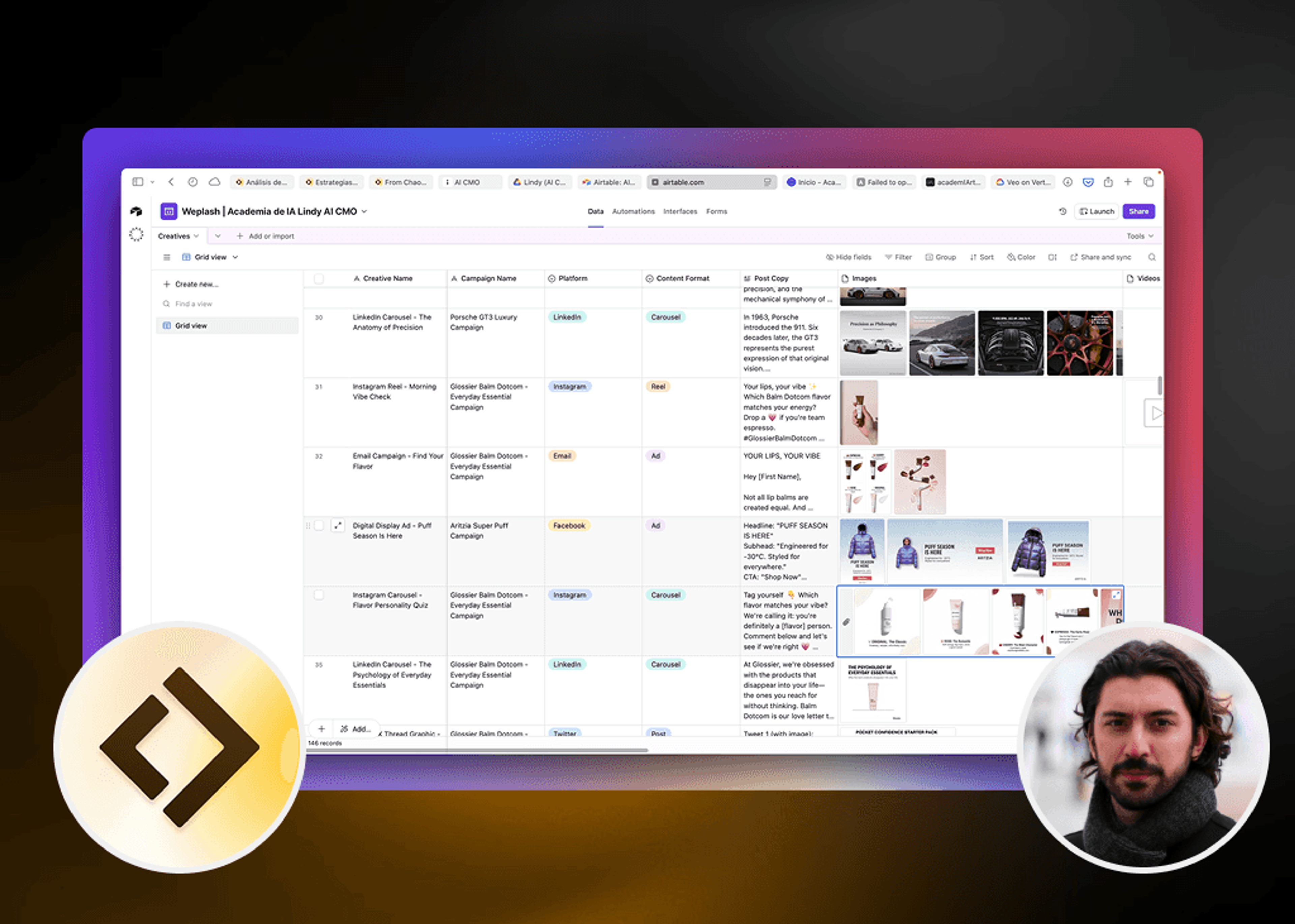Click the iCloud cloud icon in toolbar
Viewport: 1295px width, 924px height.
pyautogui.click(x=214, y=182)
